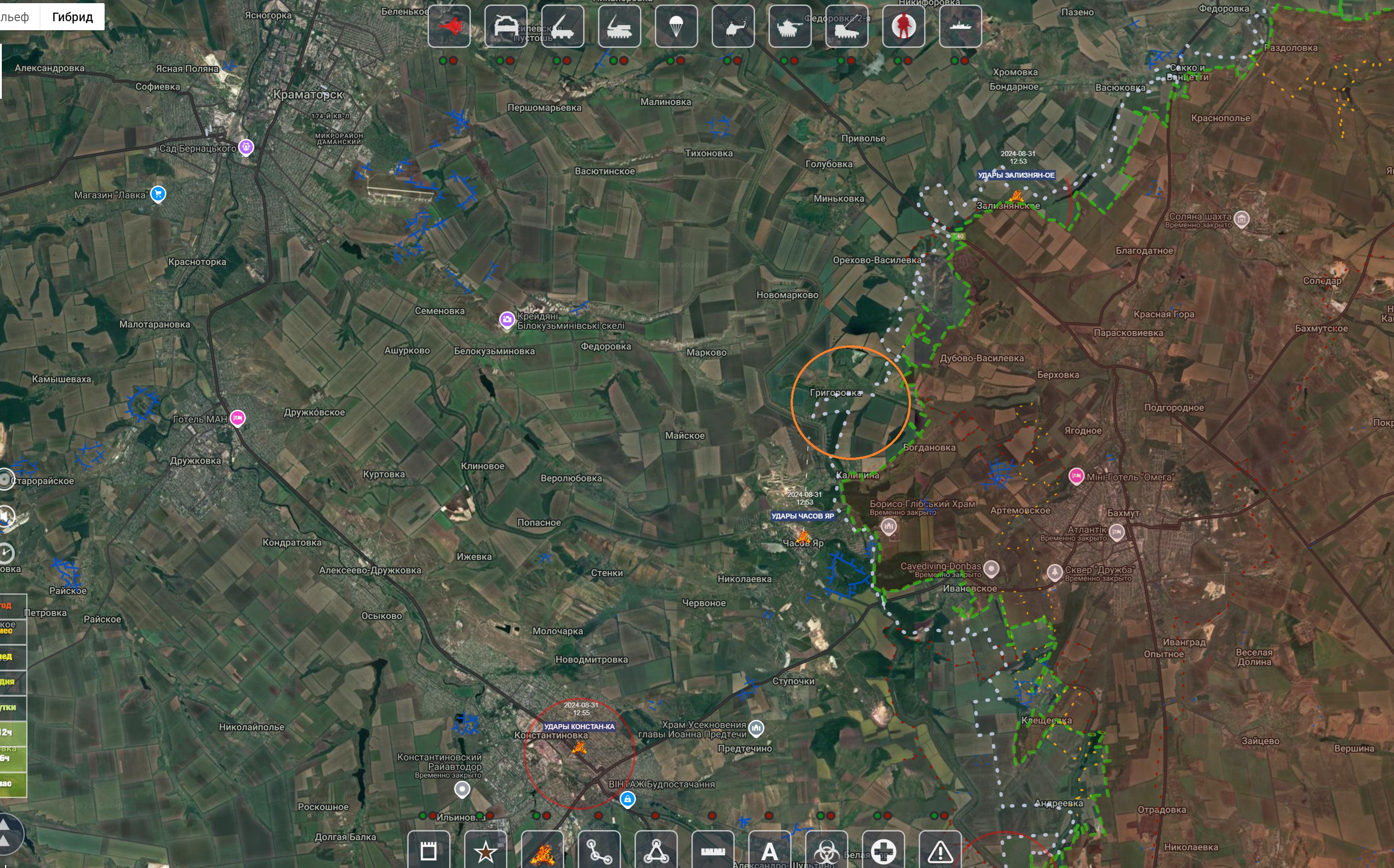The image size is (1394, 868).
Task: Select the parachute airborne troops icon
Action: pos(676,27)
